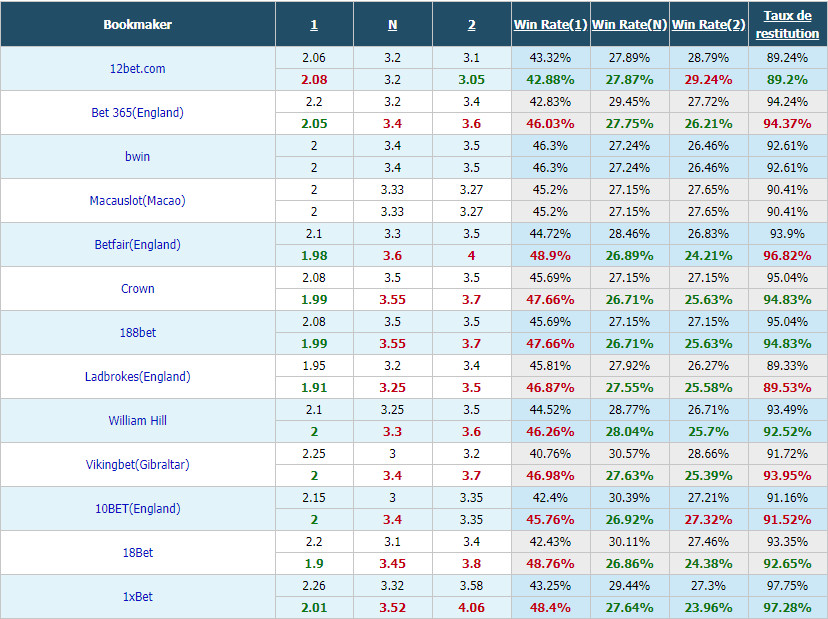Sort by Win Rate(N) header
The image size is (828, 619).
pyautogui.click(x=629, y=24)
